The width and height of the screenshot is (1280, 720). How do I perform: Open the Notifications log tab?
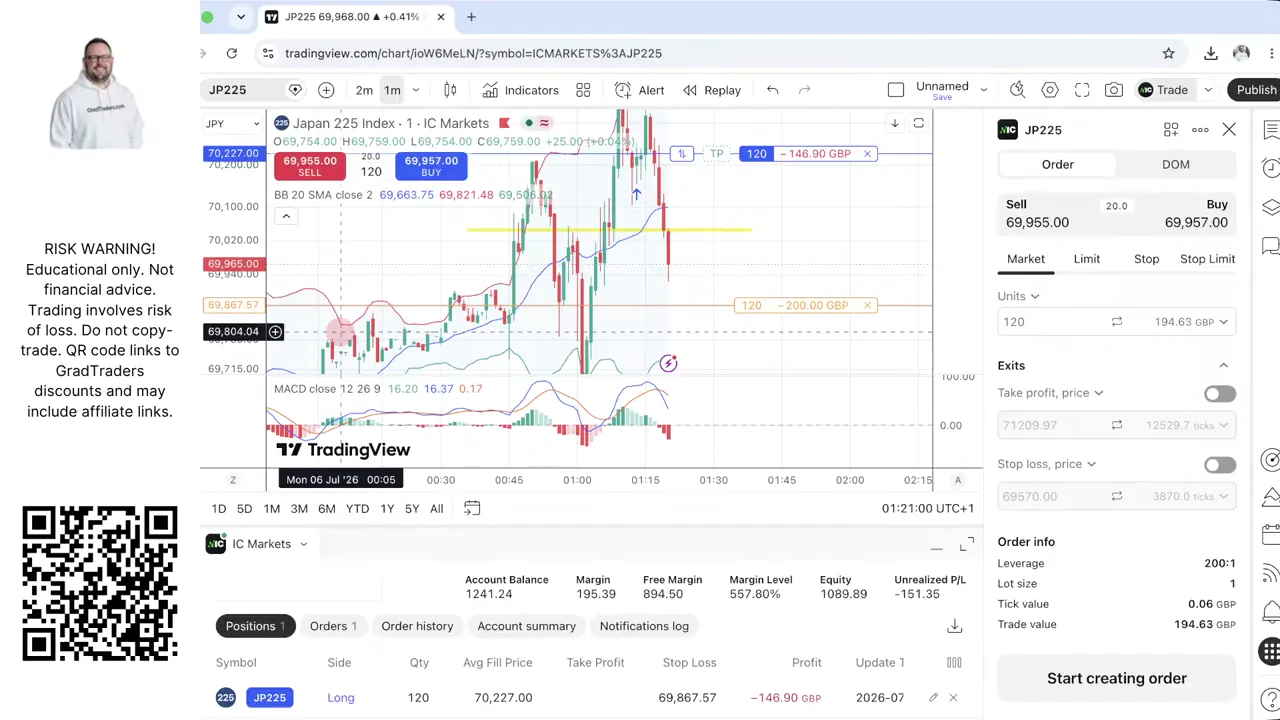tap(644, 626)
